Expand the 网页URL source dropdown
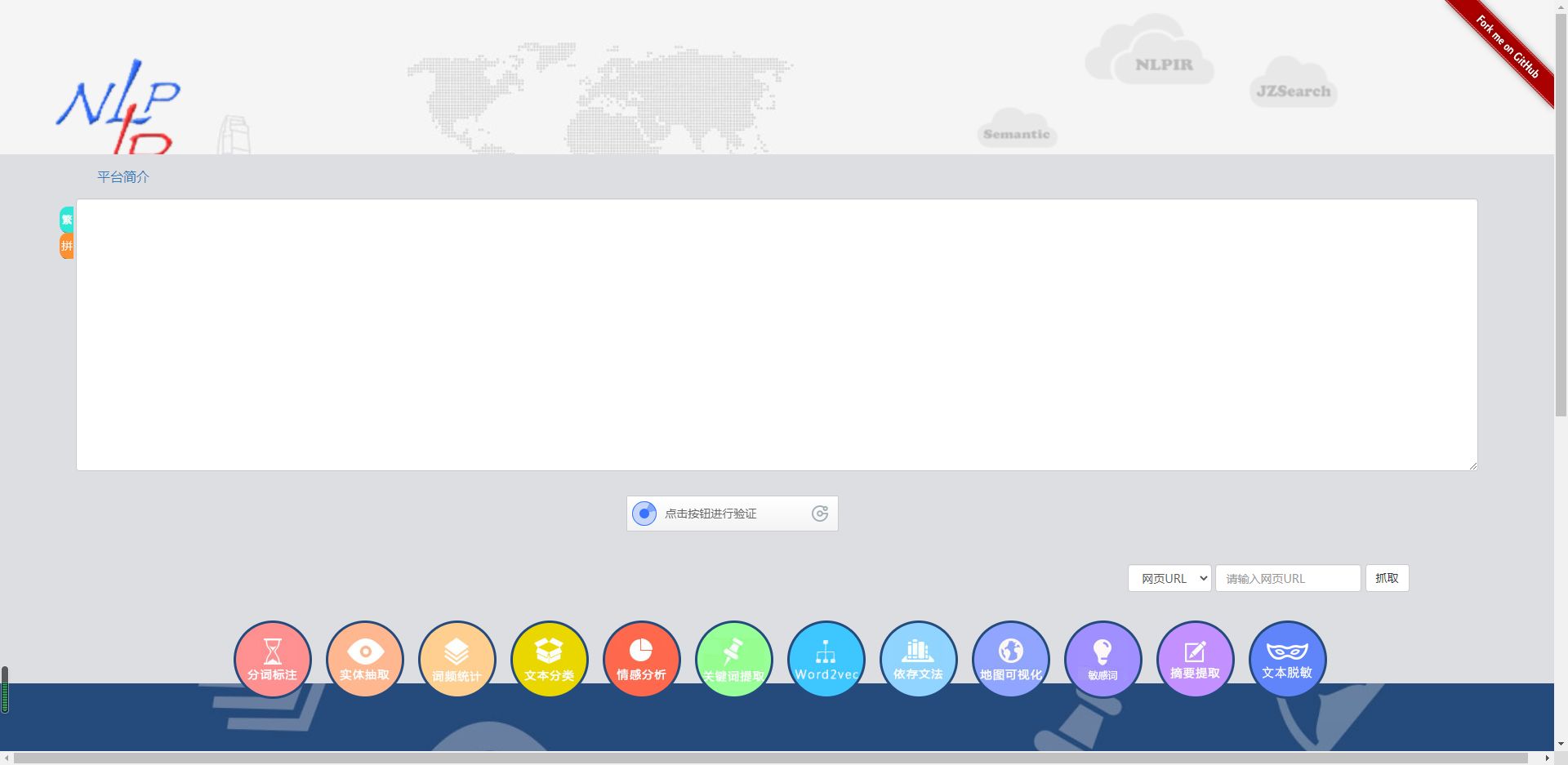Screen dimensions: 1568x765 (1169, 578)
